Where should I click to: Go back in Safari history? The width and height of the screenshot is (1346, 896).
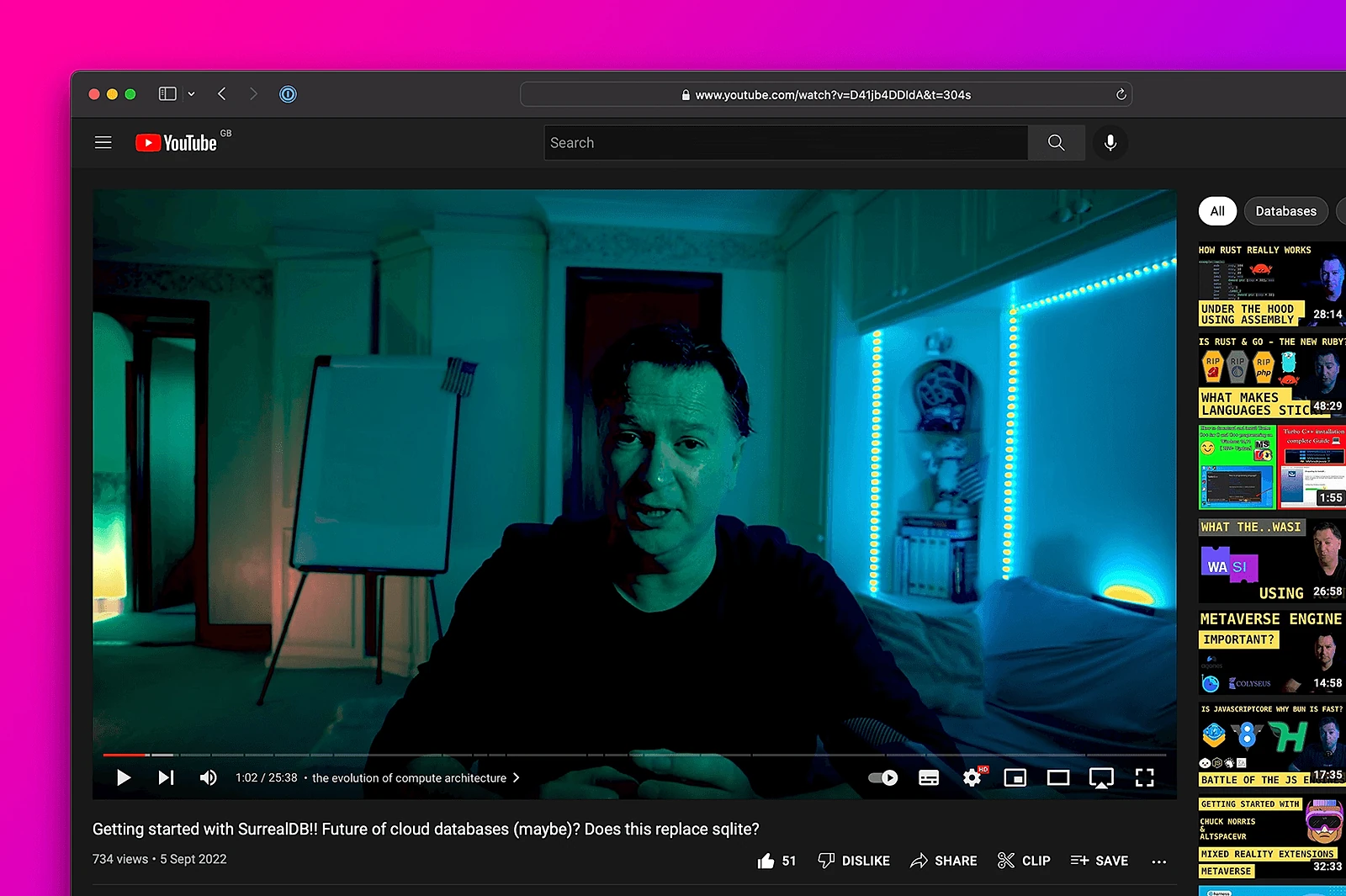click(x=222, y=94)
